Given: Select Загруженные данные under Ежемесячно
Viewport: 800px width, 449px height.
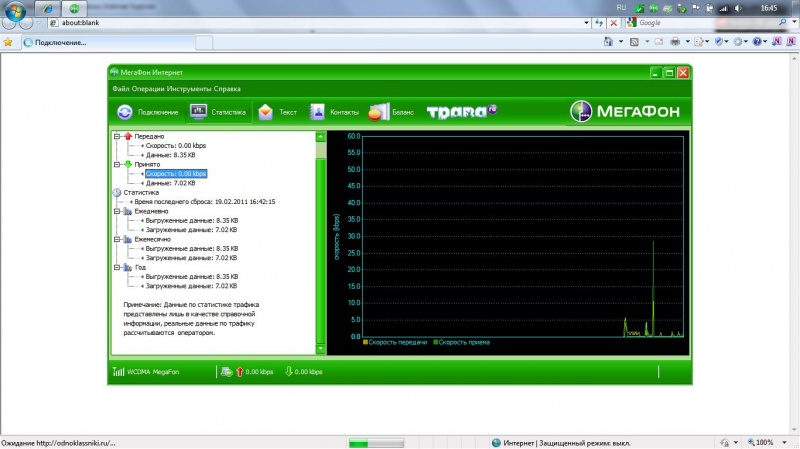Looking at the screenshot, I should 191,258.
